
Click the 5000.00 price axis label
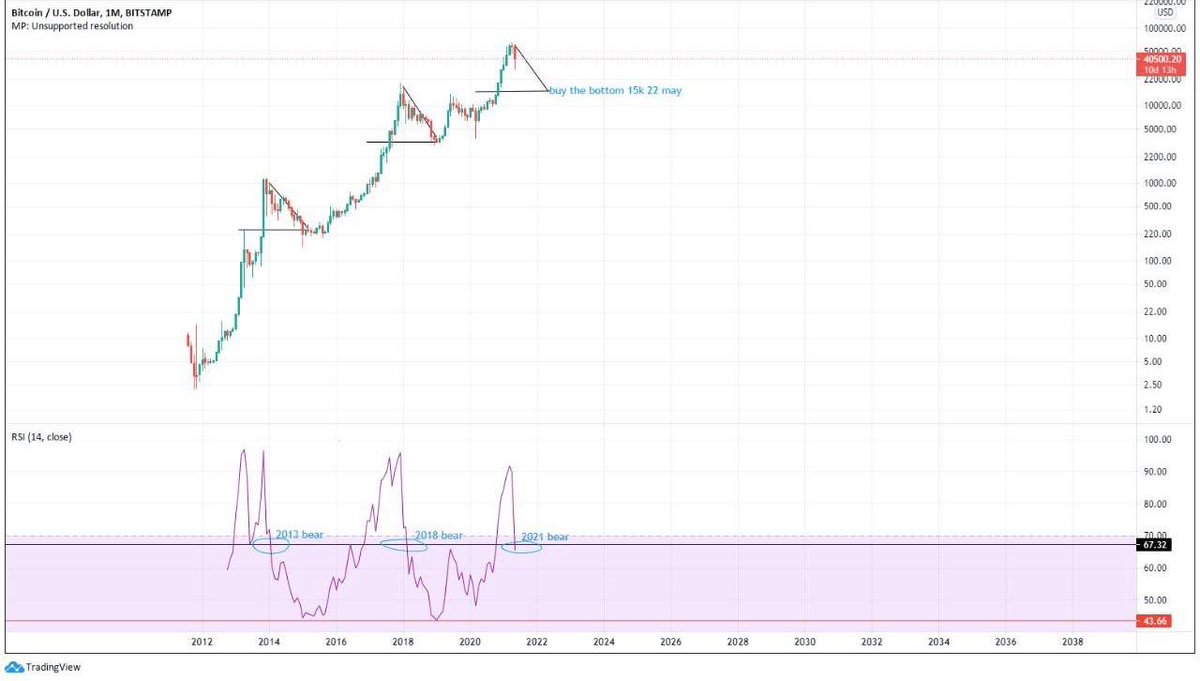pyautogui.click(x=1161, y=129)
